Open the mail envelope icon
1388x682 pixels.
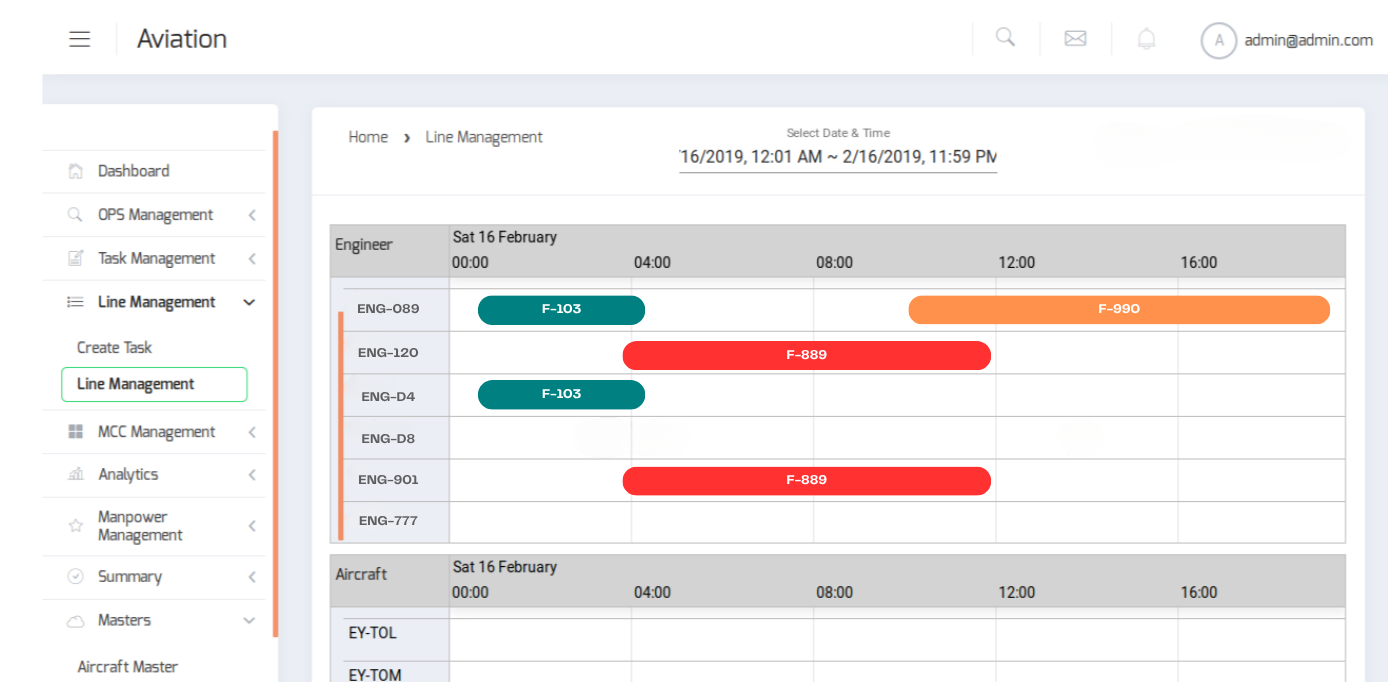click(1075, 39)
